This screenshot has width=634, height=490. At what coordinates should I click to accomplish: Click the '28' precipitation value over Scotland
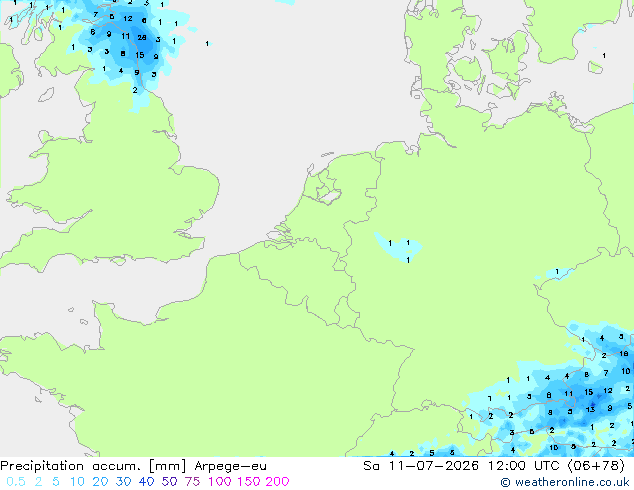[142, 38]
